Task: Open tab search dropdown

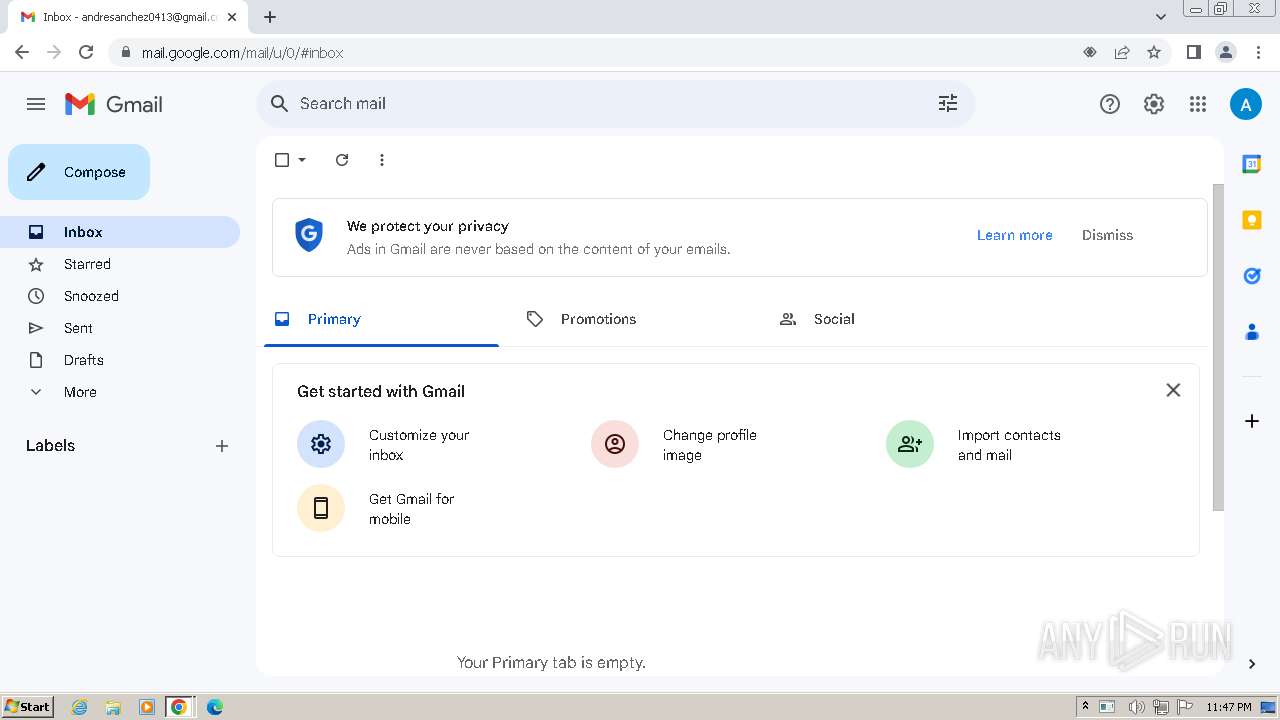Action: pos(1160,17)
